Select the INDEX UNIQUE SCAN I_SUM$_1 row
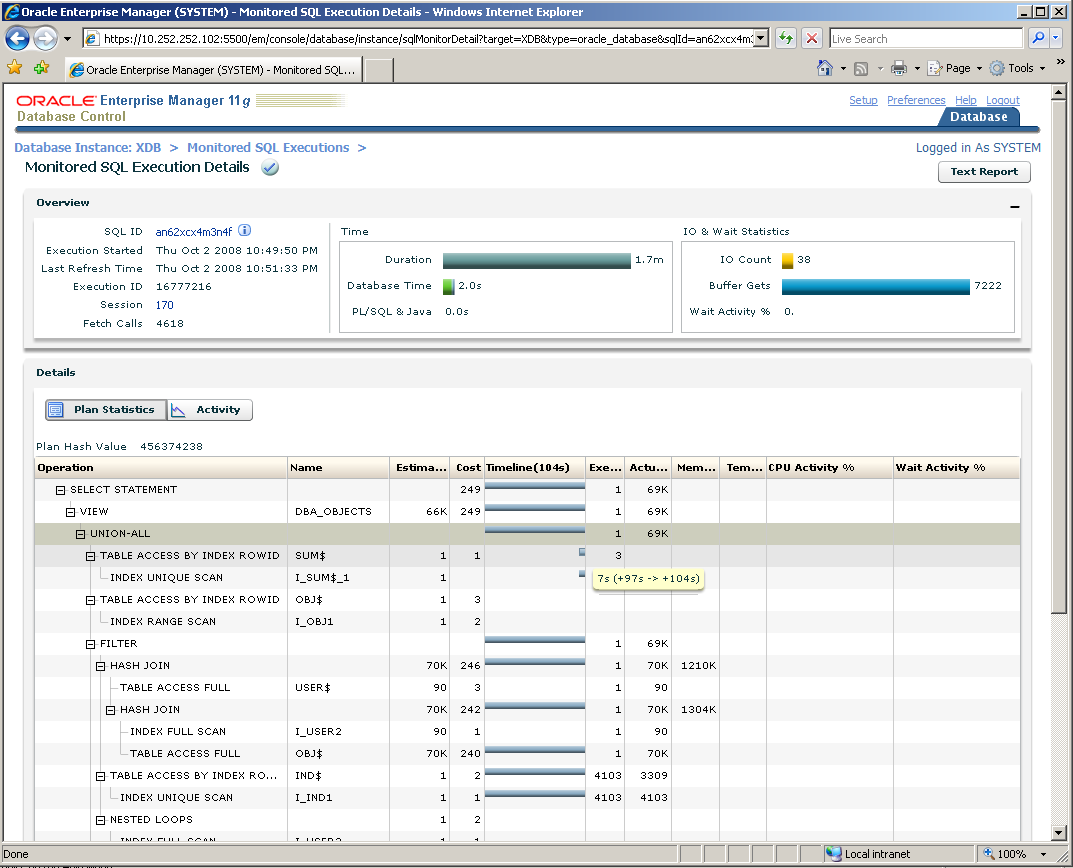 point(527,578)
